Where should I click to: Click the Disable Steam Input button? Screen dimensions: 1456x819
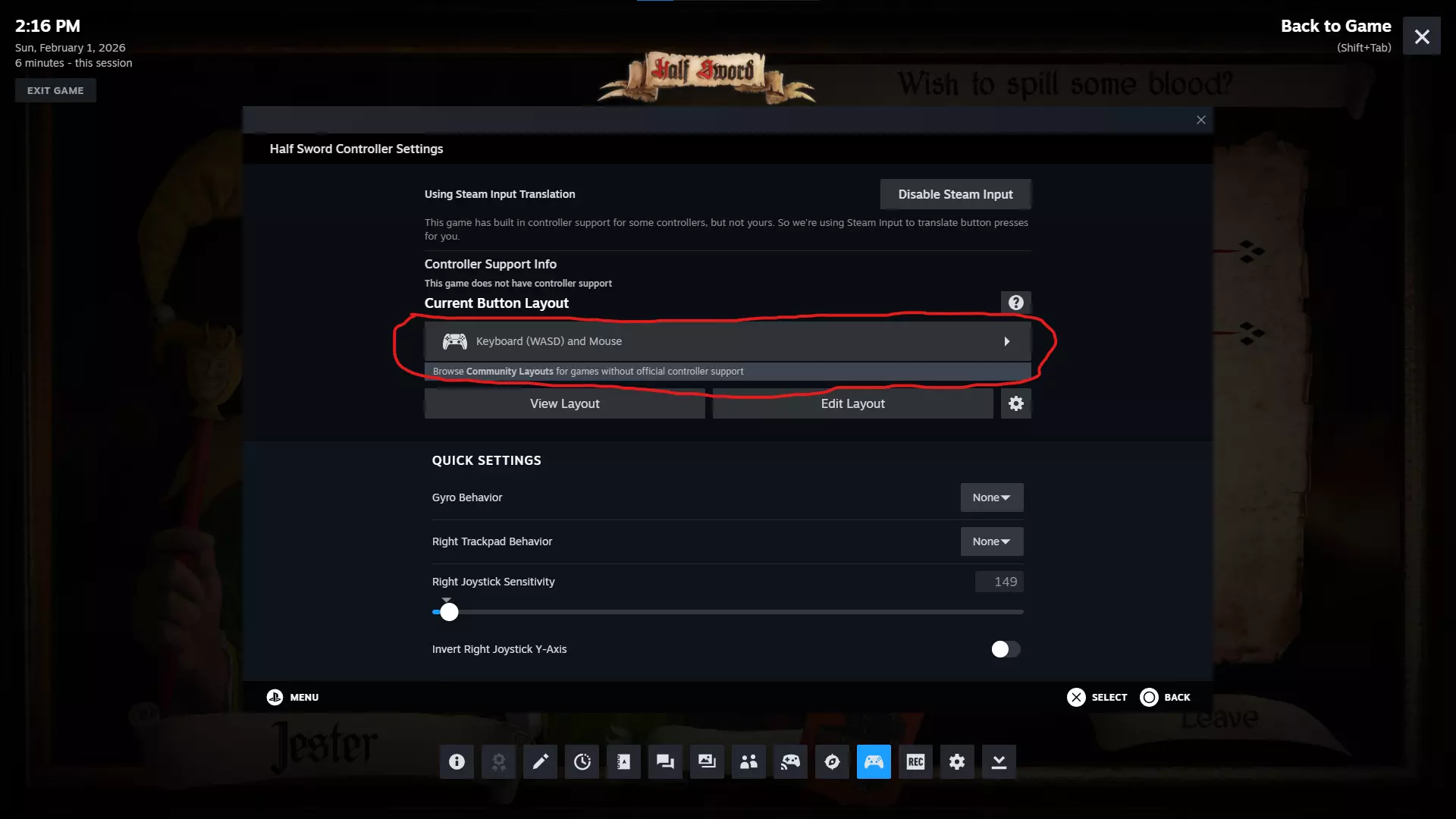(955, 194)
